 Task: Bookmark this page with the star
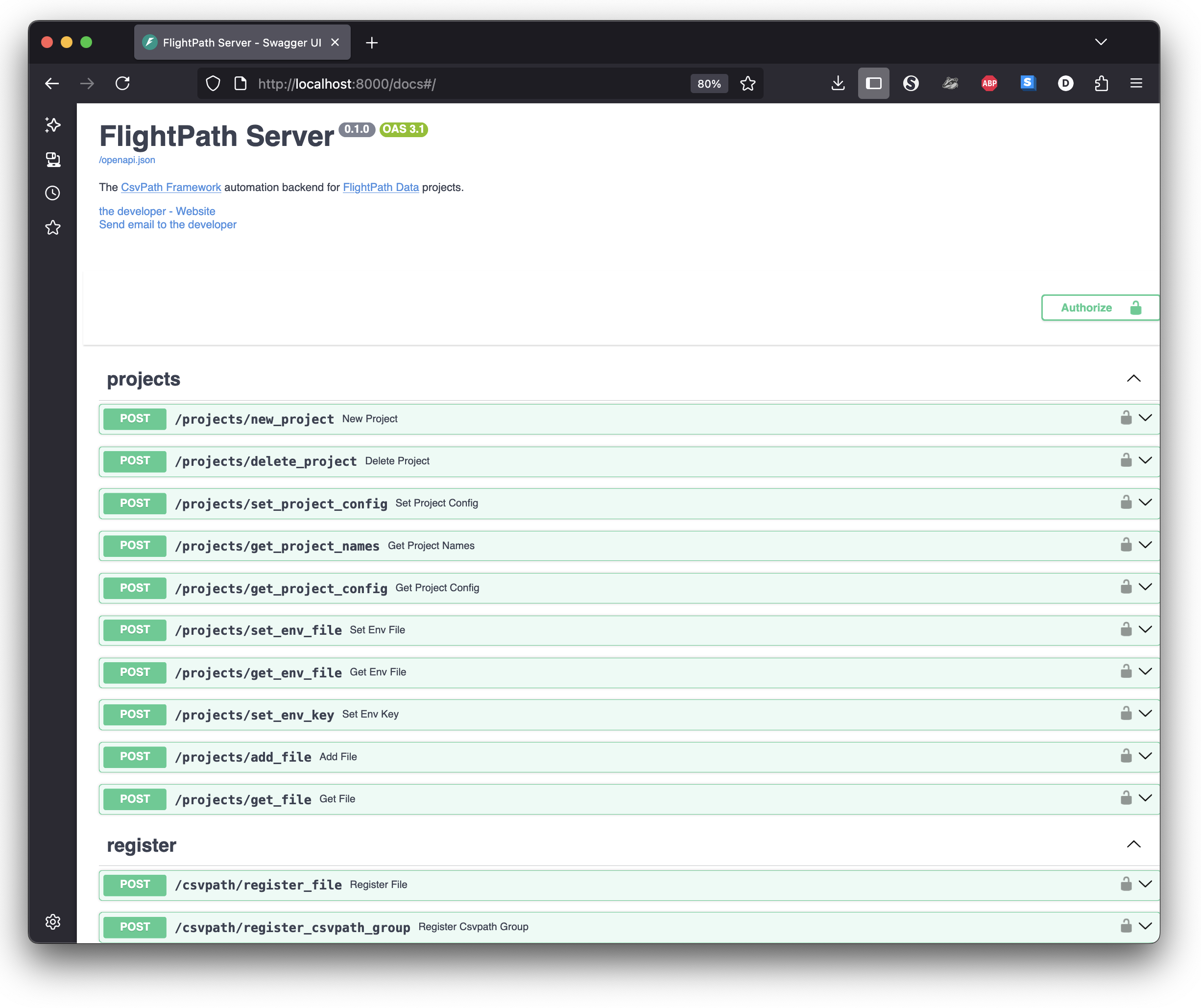tap(747, 83)
